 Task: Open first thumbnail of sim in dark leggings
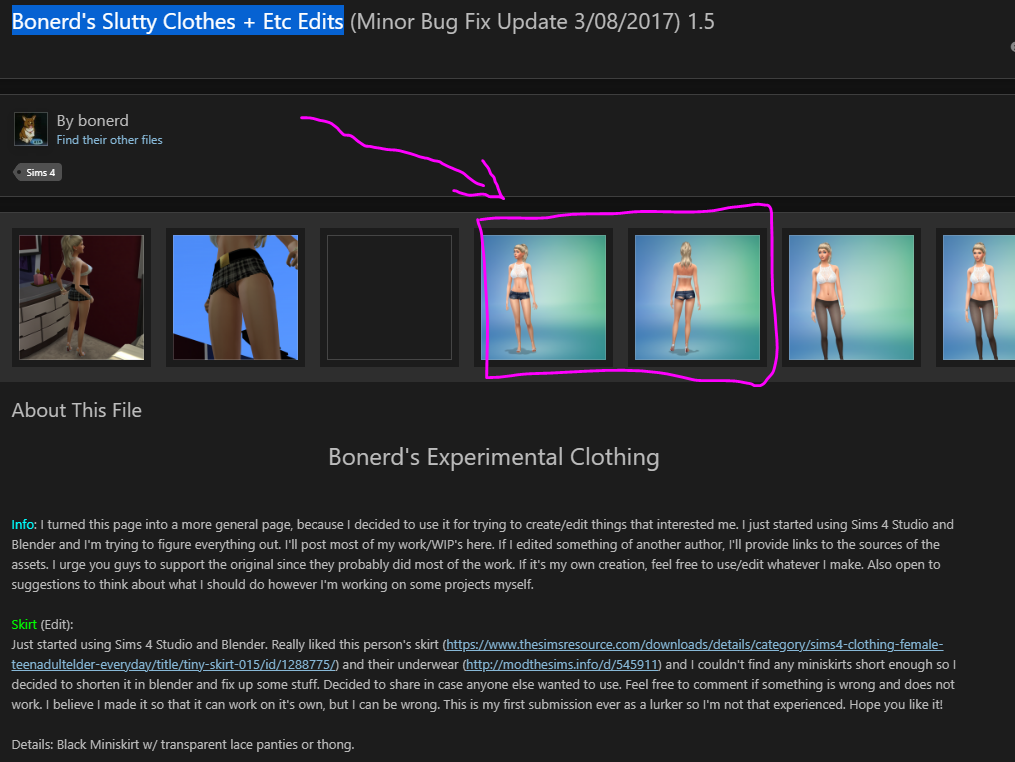[x=851, y=297]
